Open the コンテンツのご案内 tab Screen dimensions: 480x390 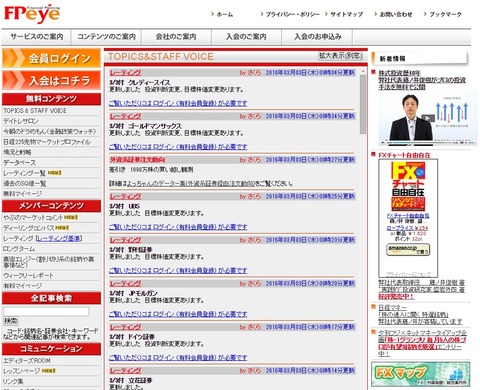point(106,37)
